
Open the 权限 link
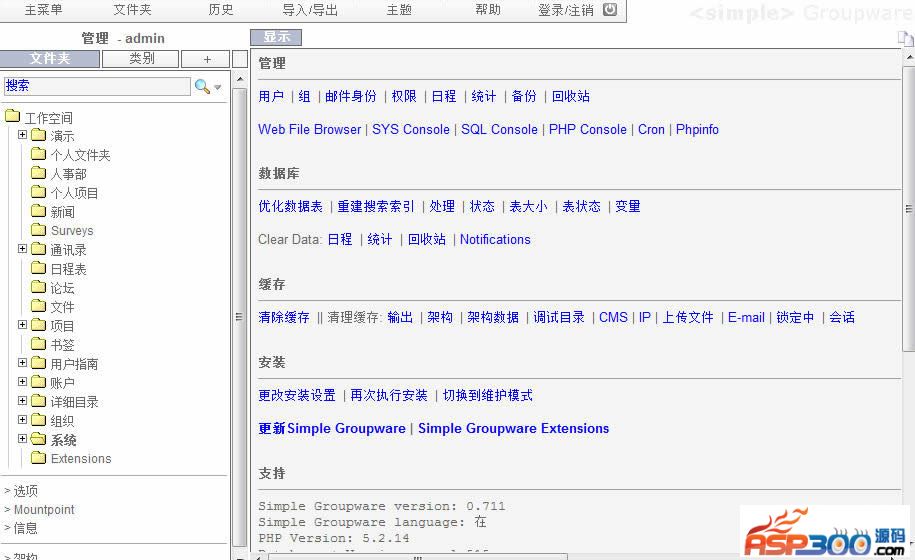click(404, 96)
